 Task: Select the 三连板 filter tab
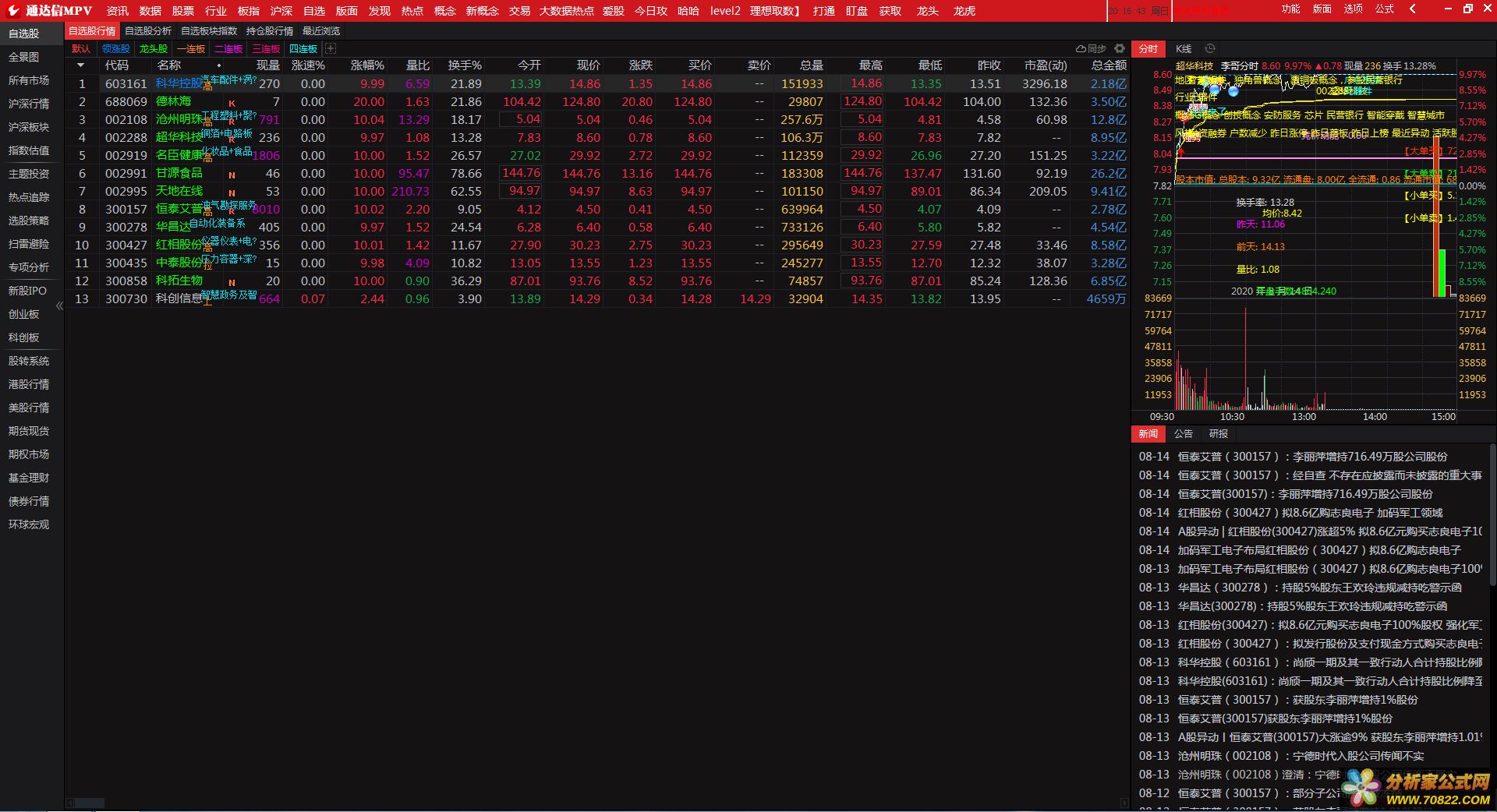point(266,49)
